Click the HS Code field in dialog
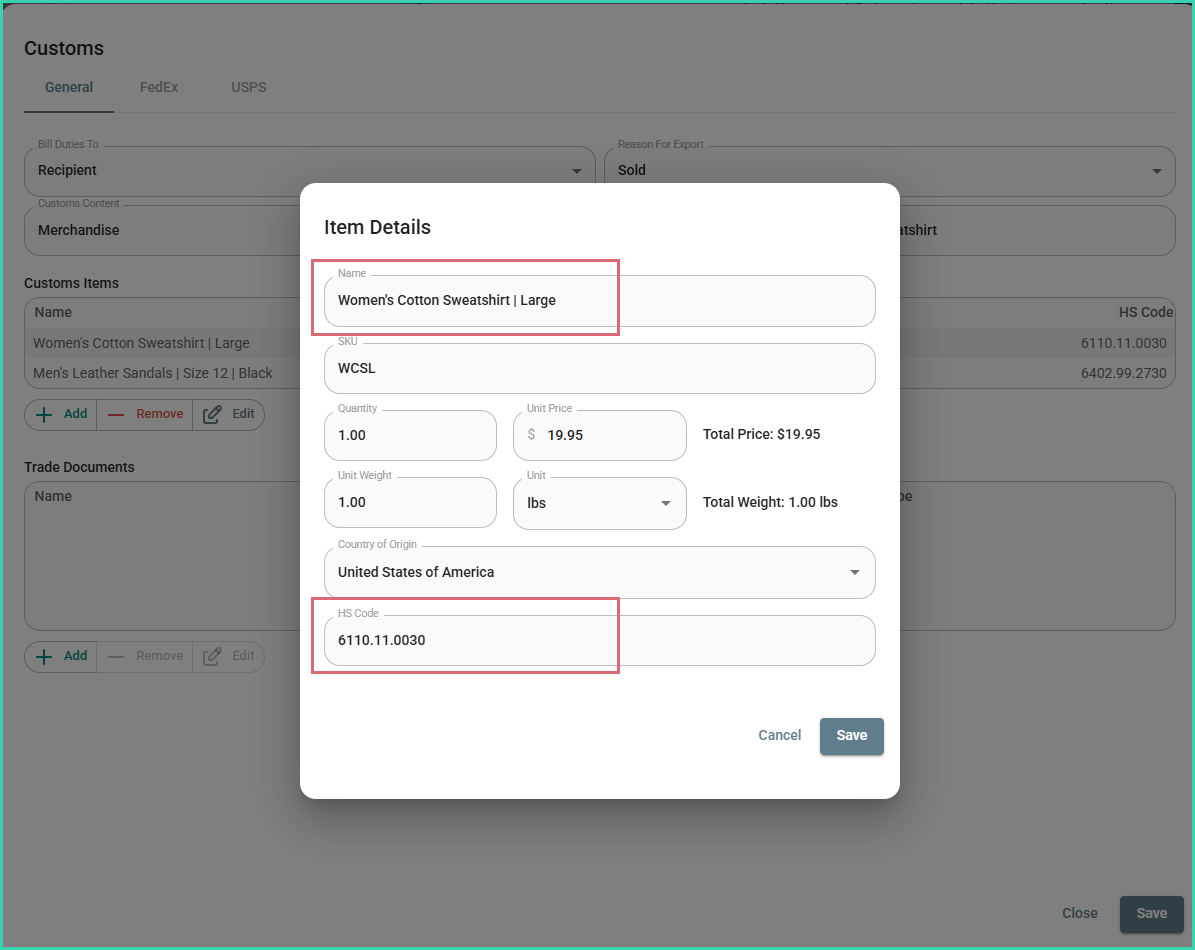This screenshot has width=1195, height=950. 598,640
